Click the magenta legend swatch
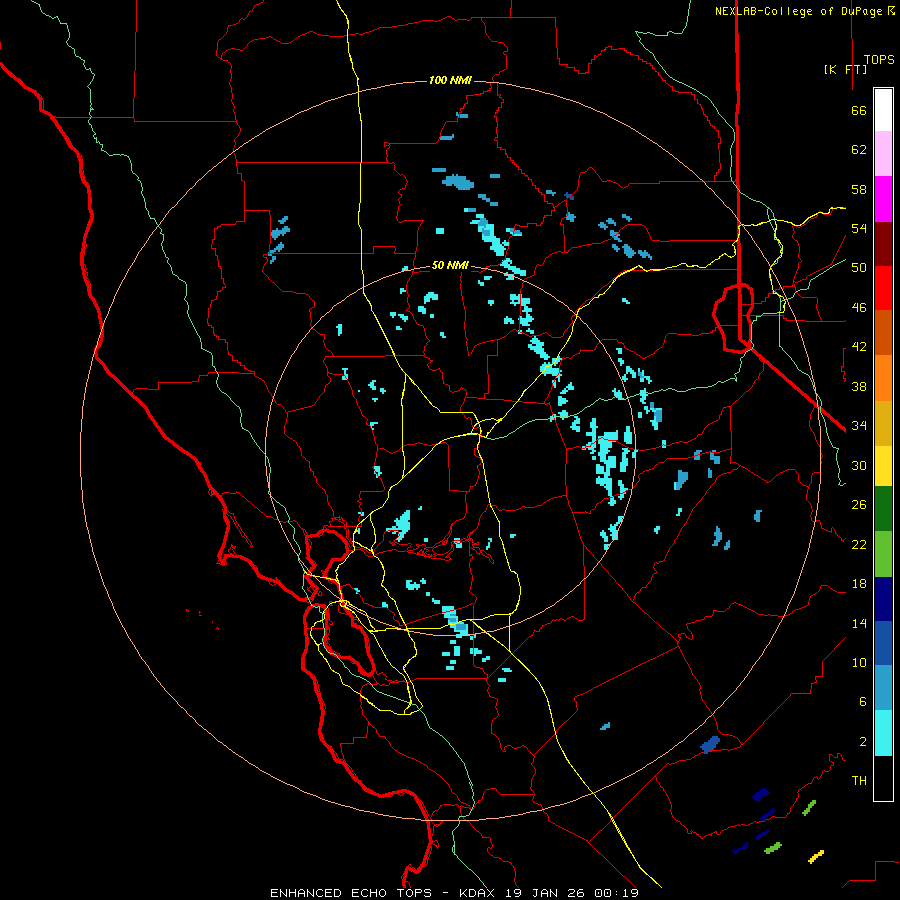Image resolution: width=900 pixels, height=900 pixels. click(883, 199)
